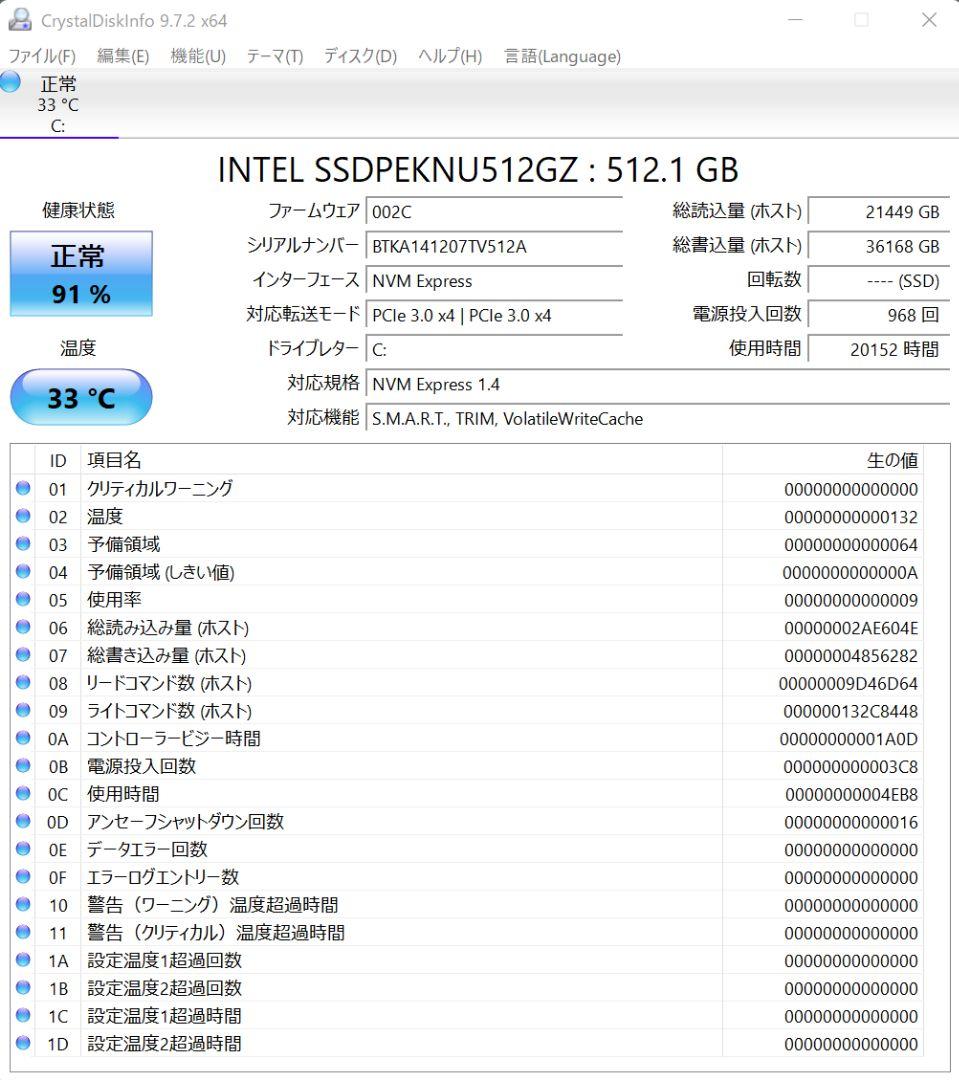Click rotation rate value ---- (SSD)
This screenshot has width=959, height=1080.
coord(879,281)
